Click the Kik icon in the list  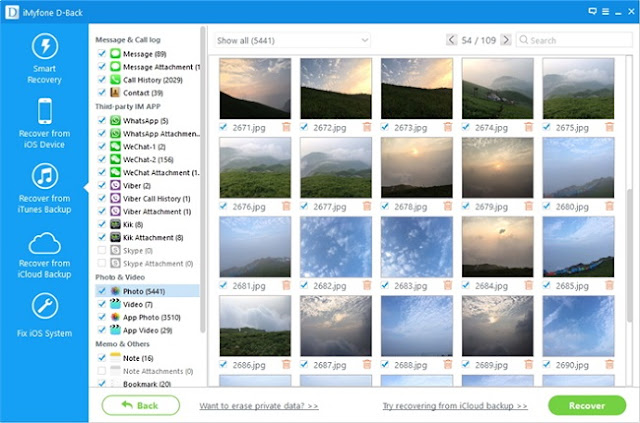[x=116, y=224]
